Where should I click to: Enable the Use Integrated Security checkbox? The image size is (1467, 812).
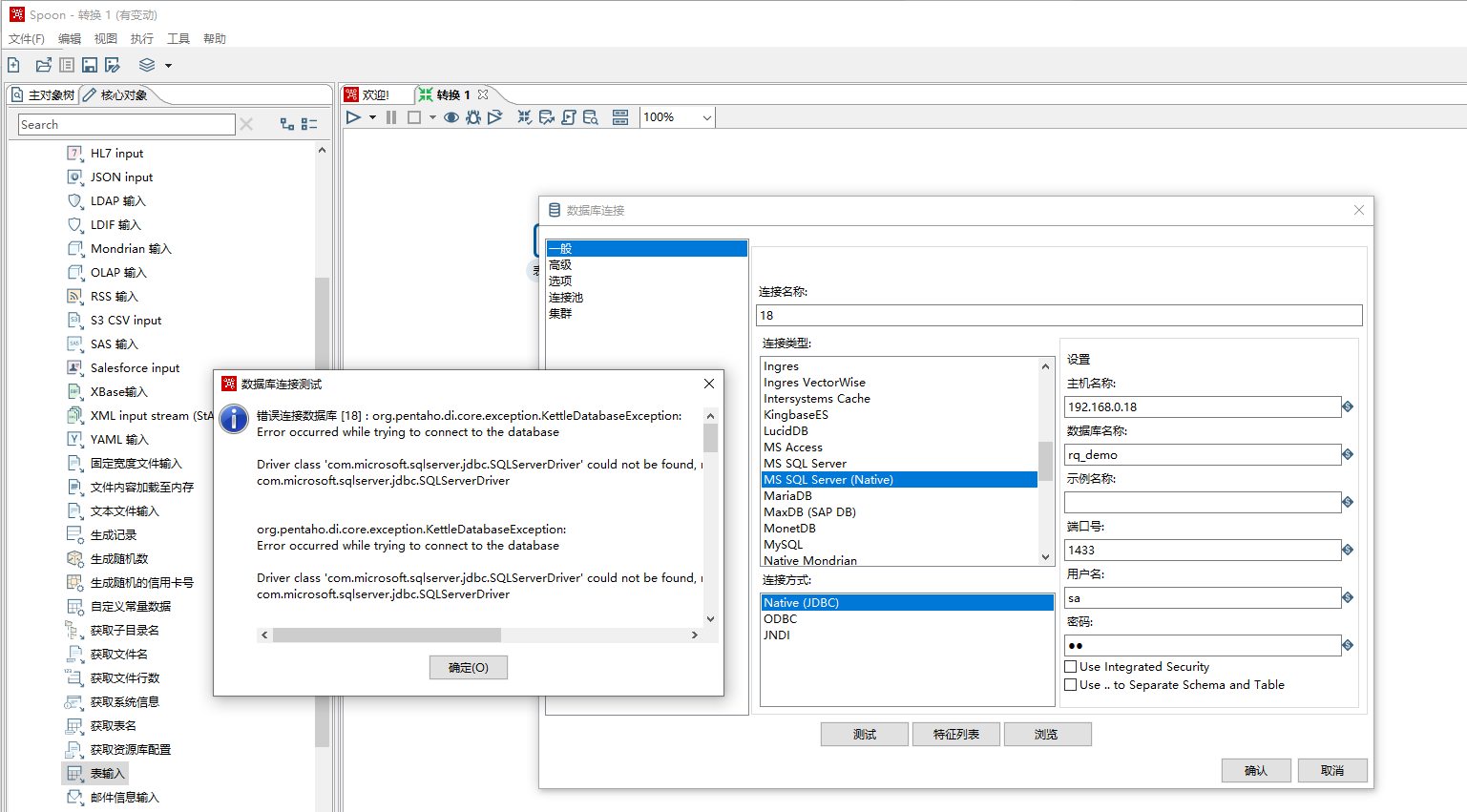(1071, 666)
